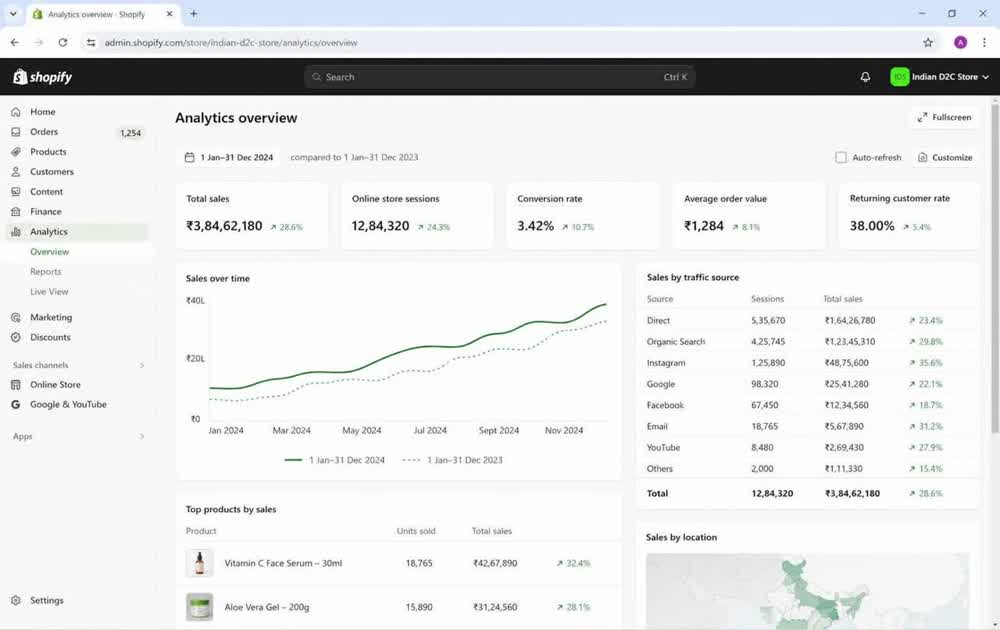The width and height of the screenshot is (1000, 630).
Task: Click the Fullscreen button
Action: click(x=944, y=117)
